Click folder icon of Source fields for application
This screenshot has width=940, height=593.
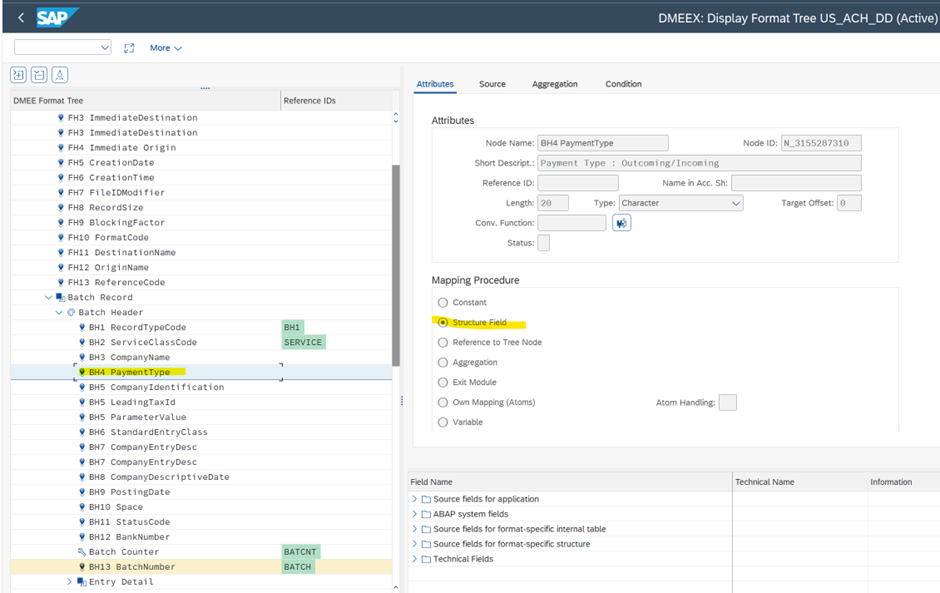click(x=426, y=499)
